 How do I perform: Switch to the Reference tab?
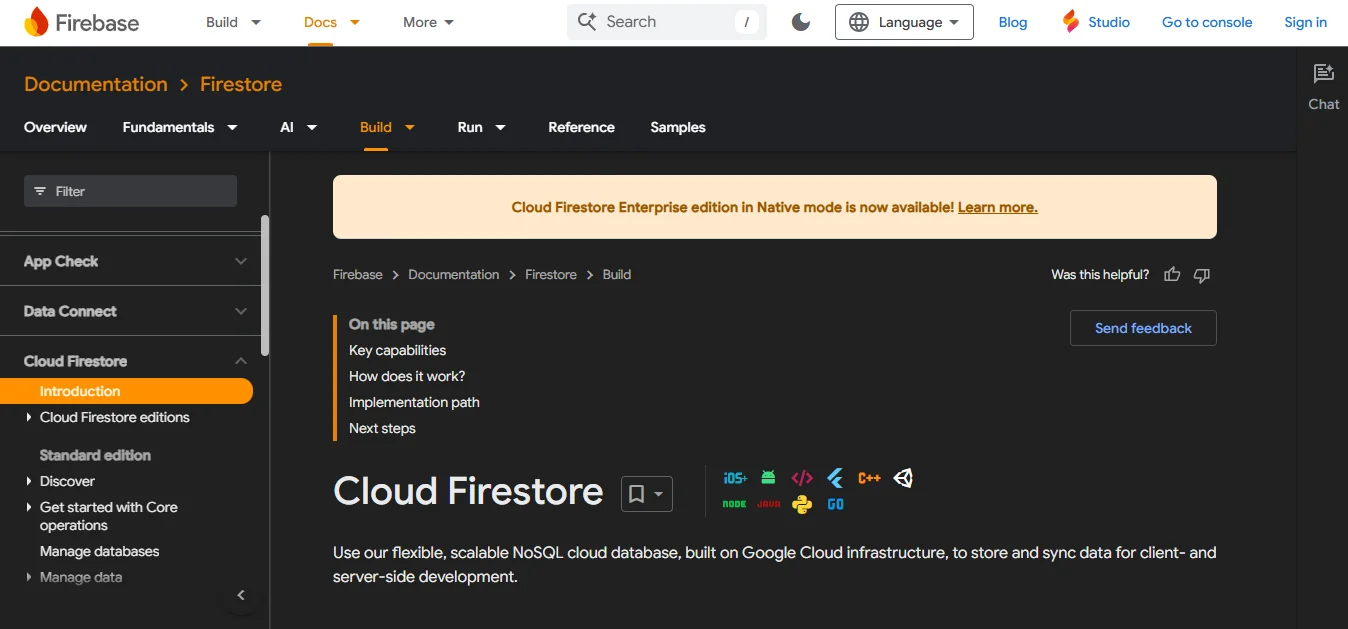click(x=581, y=127)
